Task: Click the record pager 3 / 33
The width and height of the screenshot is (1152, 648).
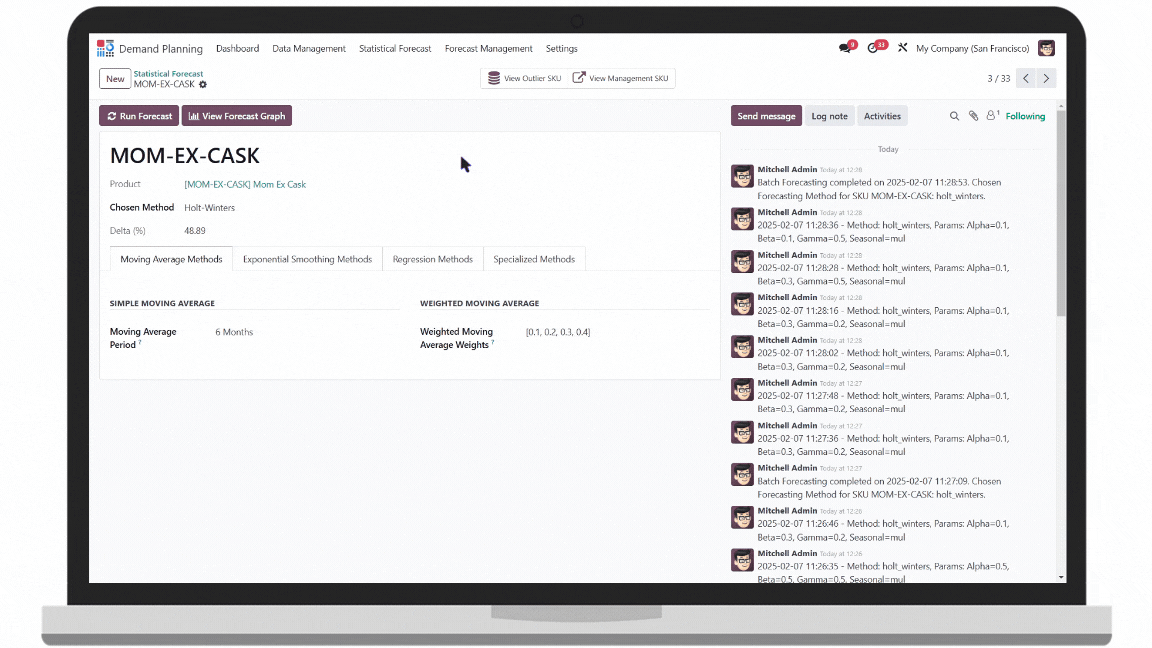Action: (x=998, y=79)
